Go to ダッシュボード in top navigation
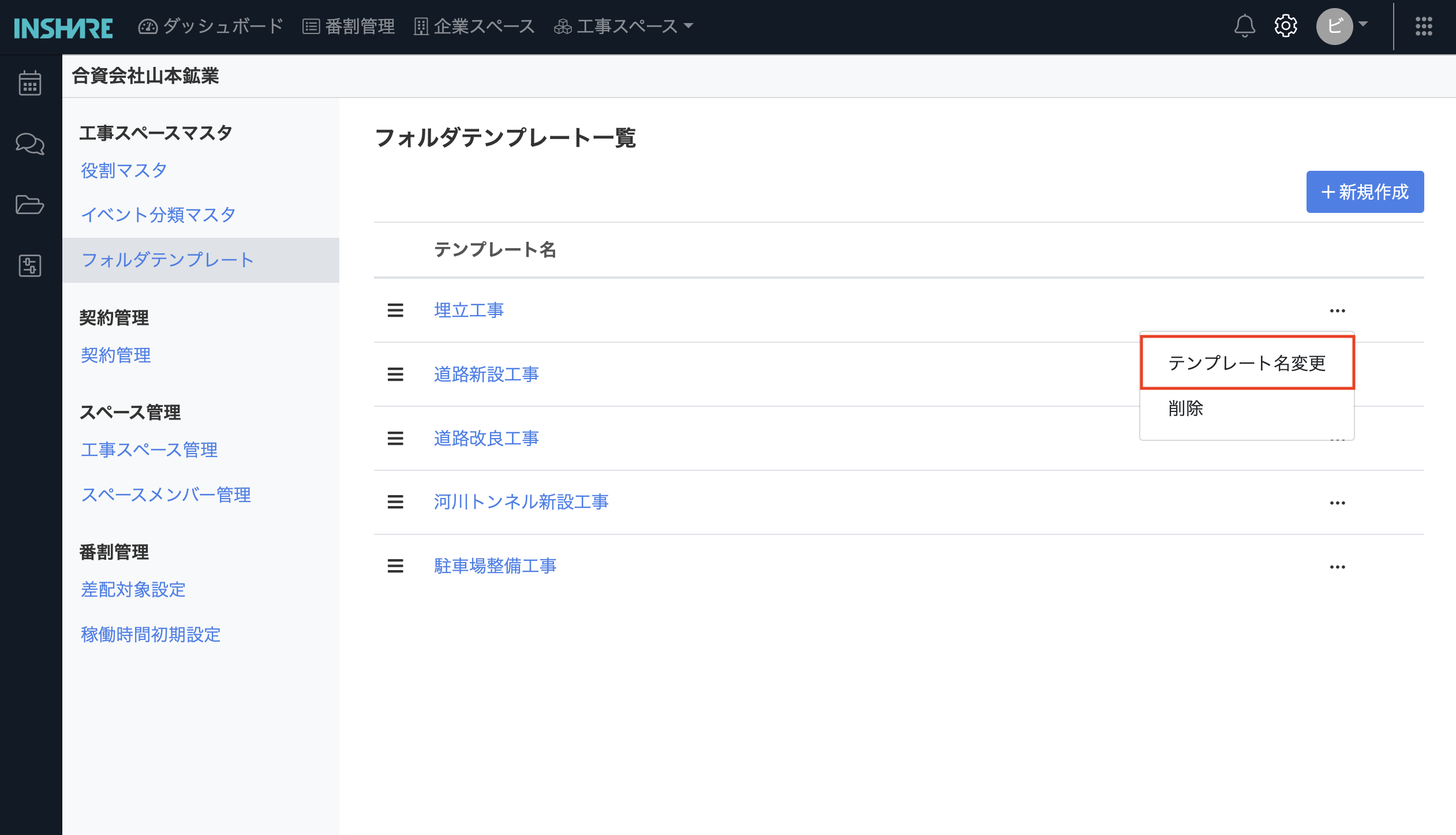 pos(211,26)
